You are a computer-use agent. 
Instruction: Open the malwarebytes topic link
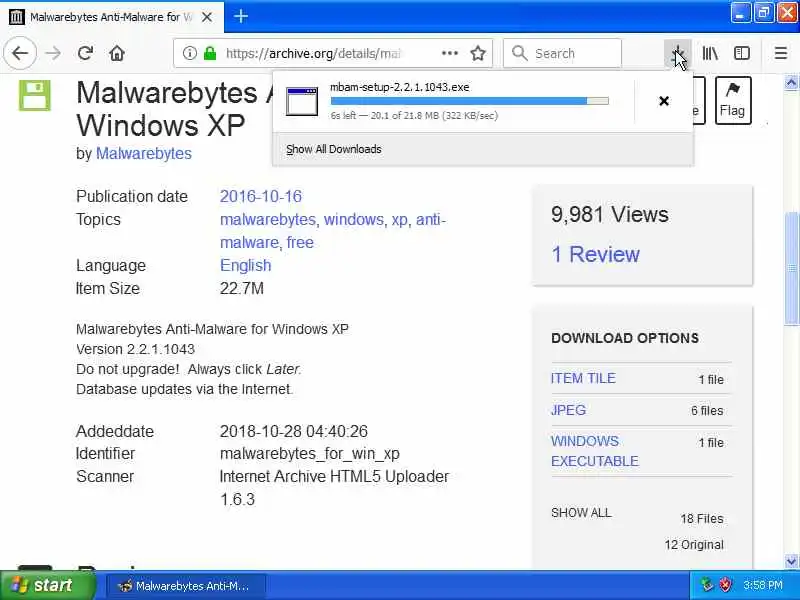click(268, 219)
